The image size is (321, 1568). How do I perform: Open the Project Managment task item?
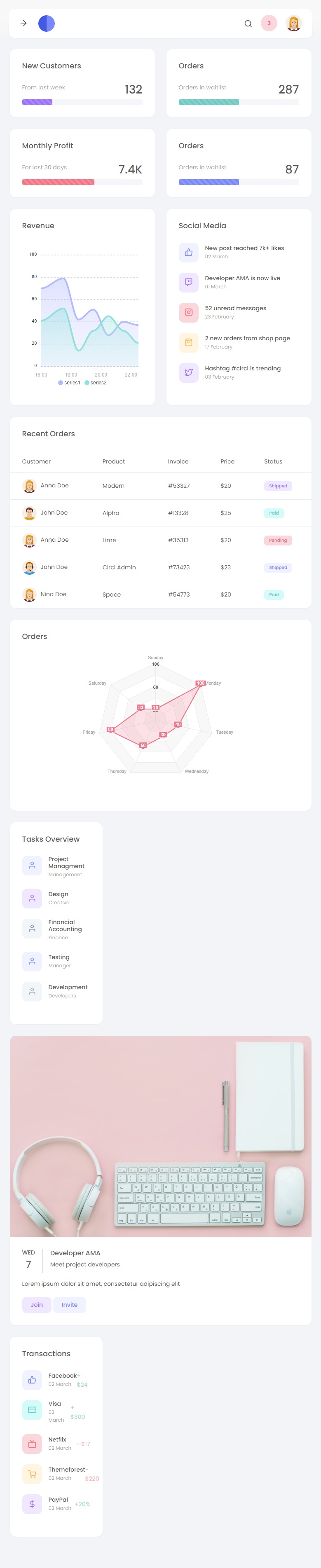[66, 863]
